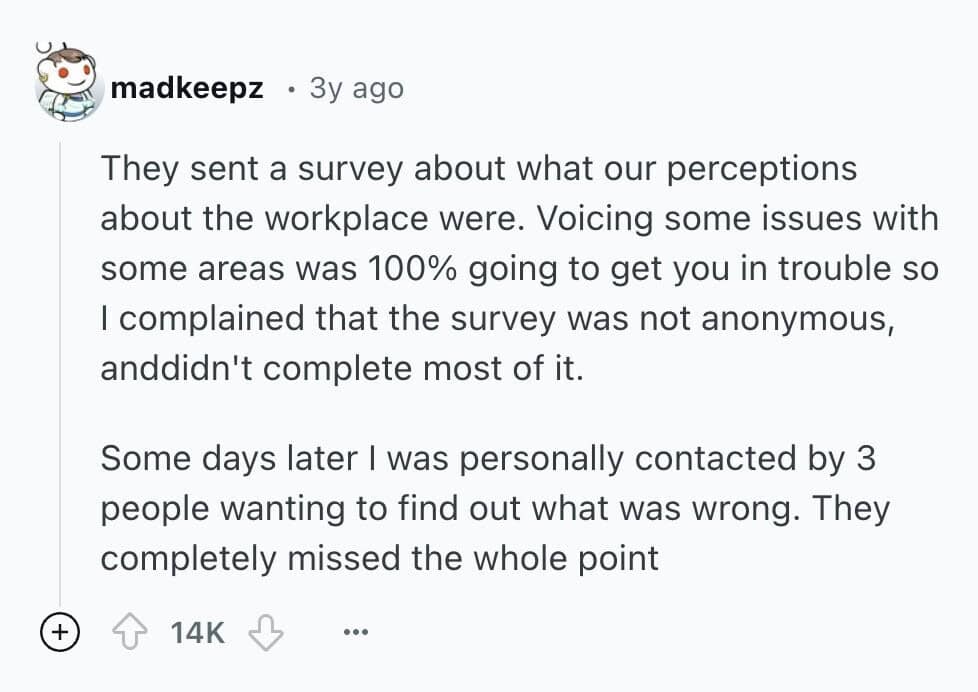Open the madkeepz avatar image
The width and height of the screenshot is (978, 692).
(68, 86)
